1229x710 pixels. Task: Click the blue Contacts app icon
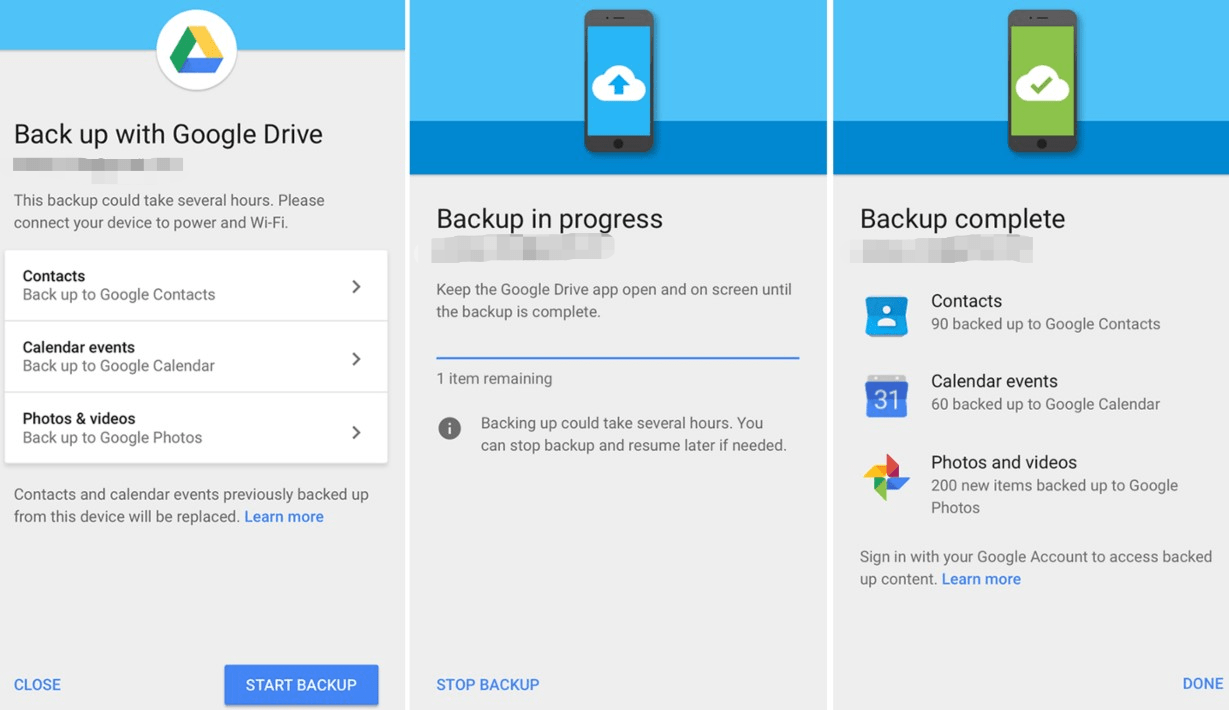pyautogui.click(x=886, y=316)
